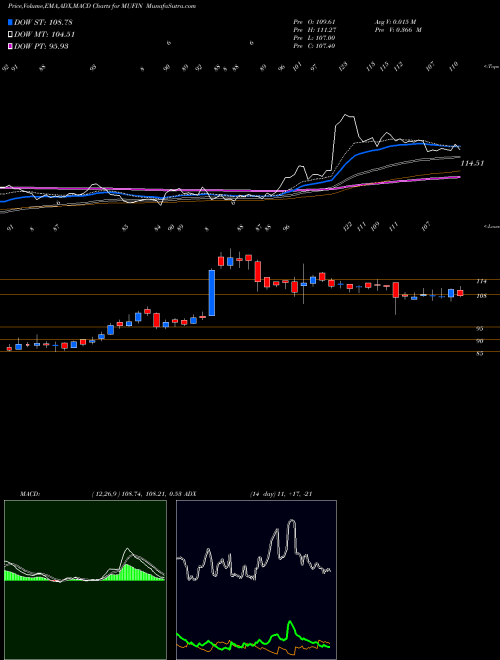Viewport: 500px width, 660px height.
Task: Click the 'Avg V: 0.015 M' volume text
Action: 395,22
